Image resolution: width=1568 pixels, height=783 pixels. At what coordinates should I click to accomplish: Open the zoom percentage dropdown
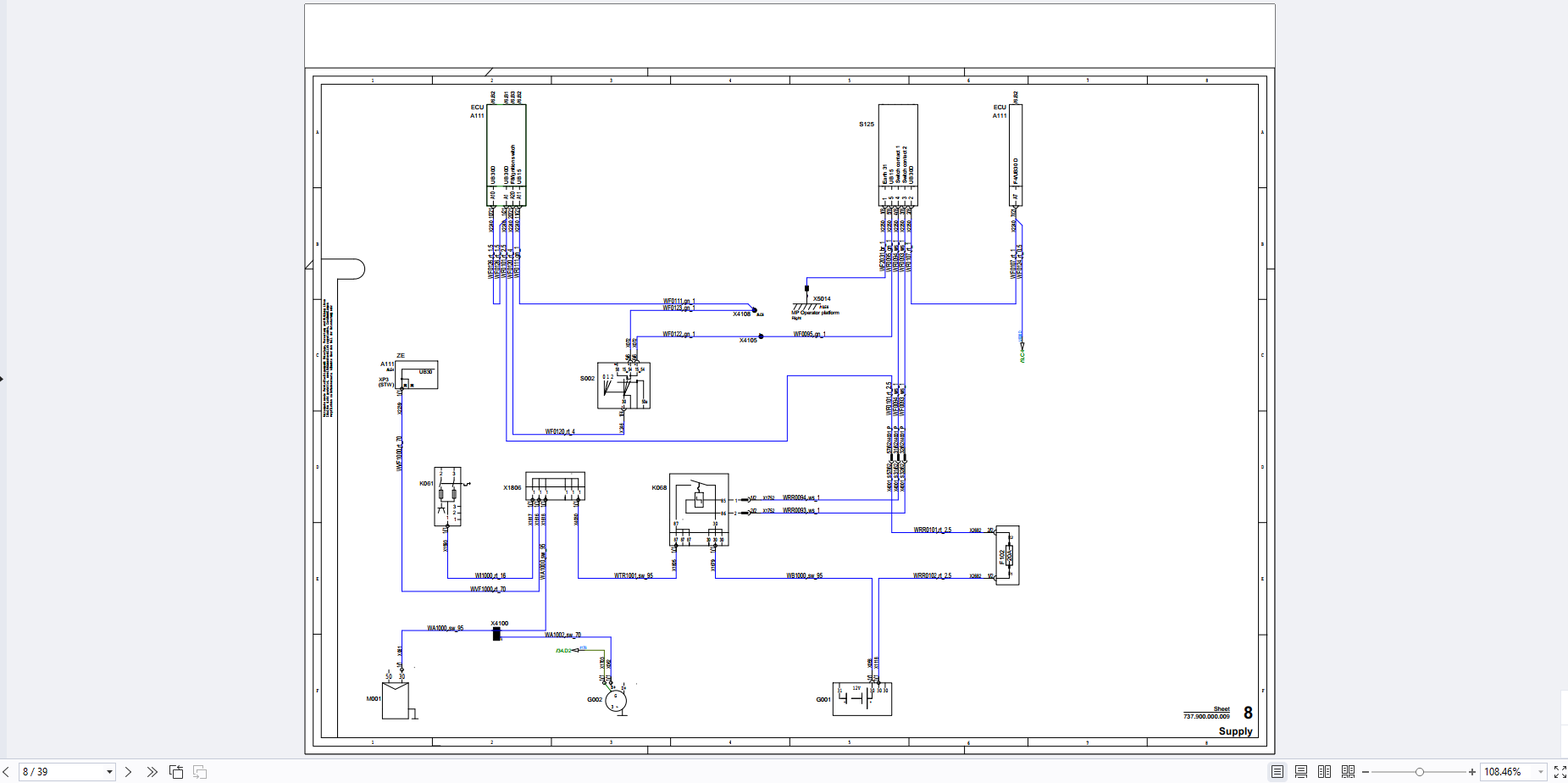click(1541, 772)
